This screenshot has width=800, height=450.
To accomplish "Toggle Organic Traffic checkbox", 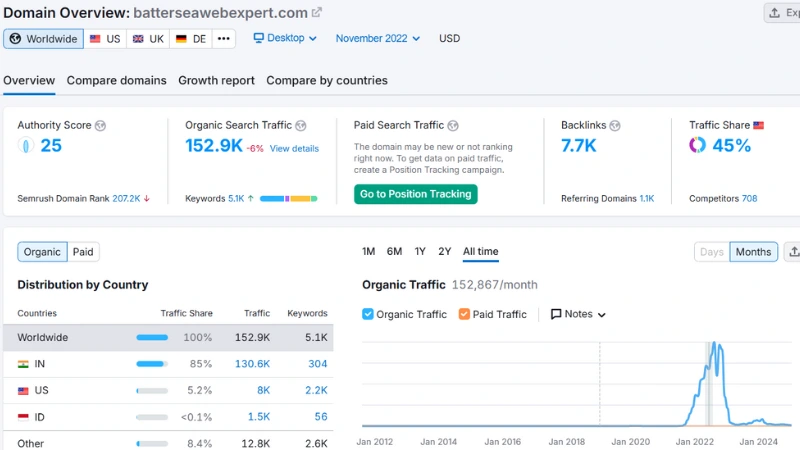I will coord(367,314).
